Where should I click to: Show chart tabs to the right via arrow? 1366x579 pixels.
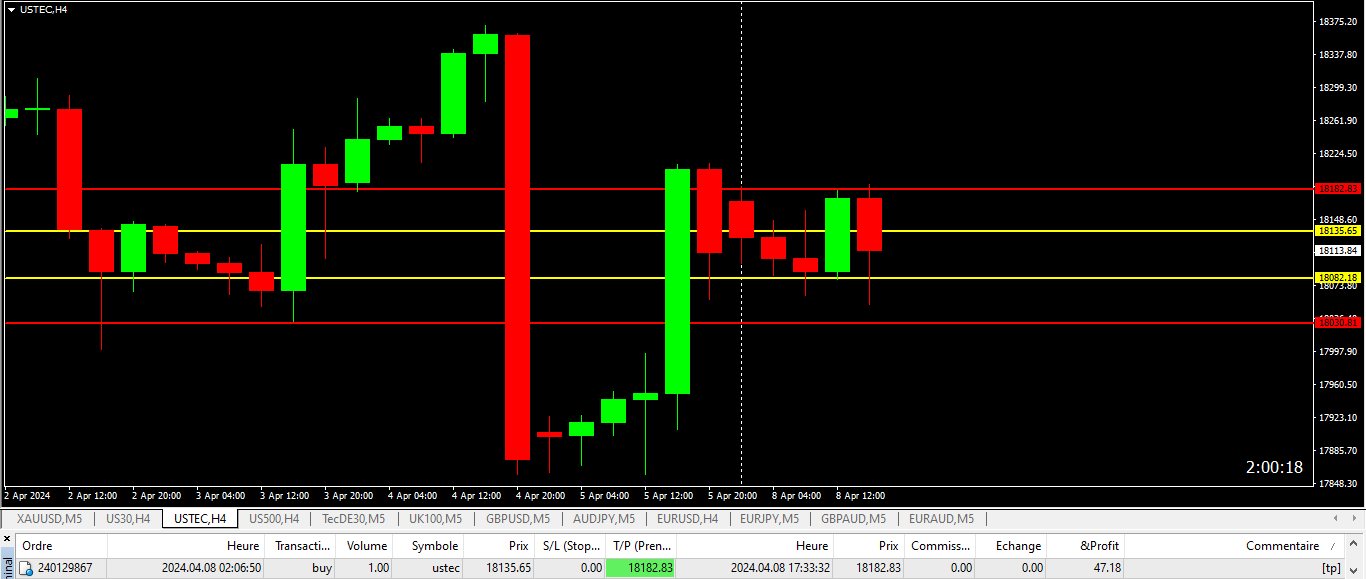1354,519
